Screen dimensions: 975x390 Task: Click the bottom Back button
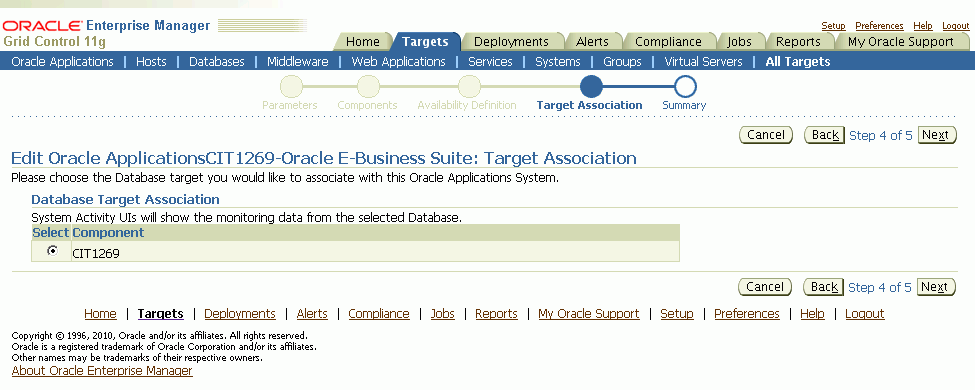pyautogui.click(x=824, y=287)
